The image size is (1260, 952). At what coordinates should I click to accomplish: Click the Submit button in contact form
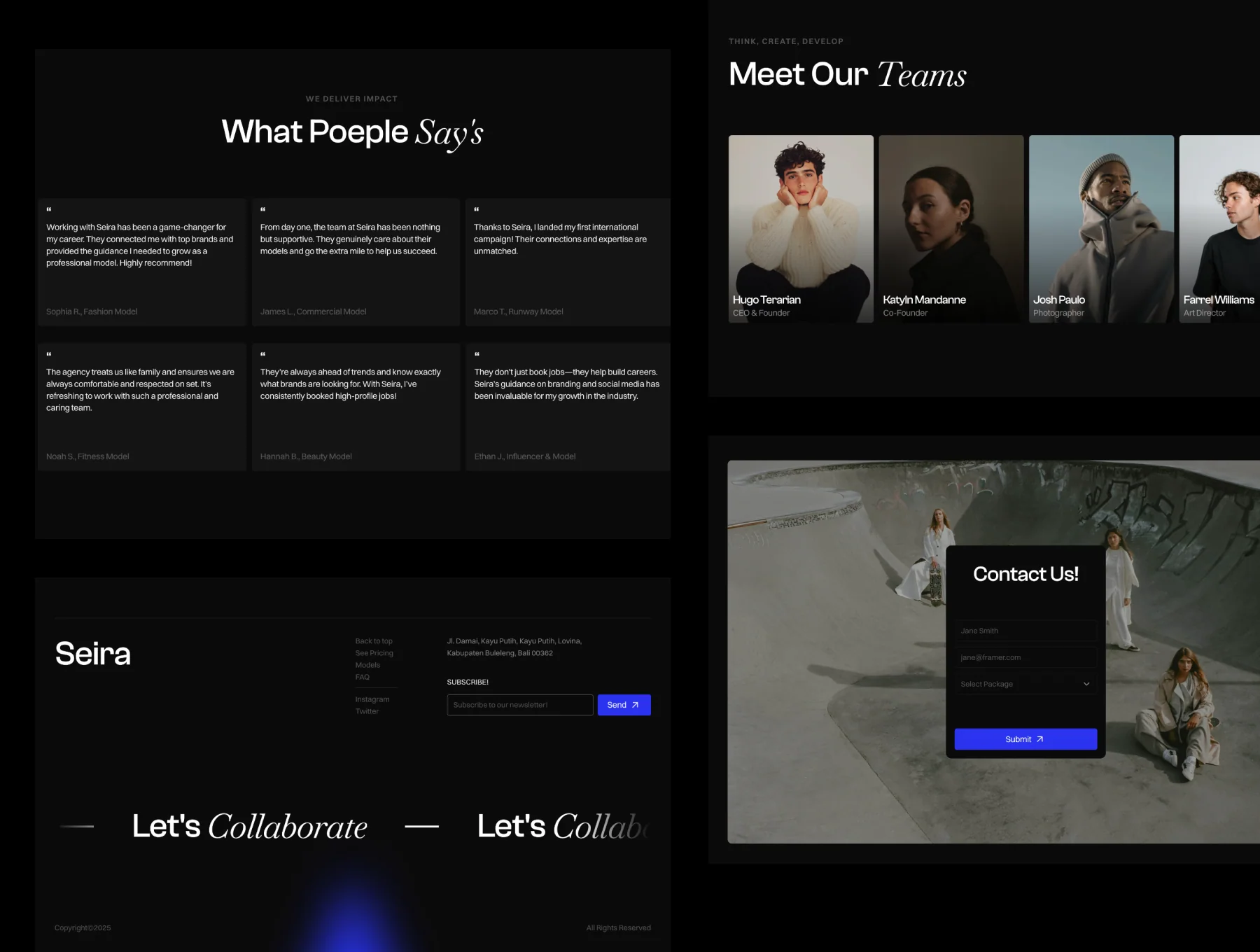pyautogui.click(x=1025, y=739)
